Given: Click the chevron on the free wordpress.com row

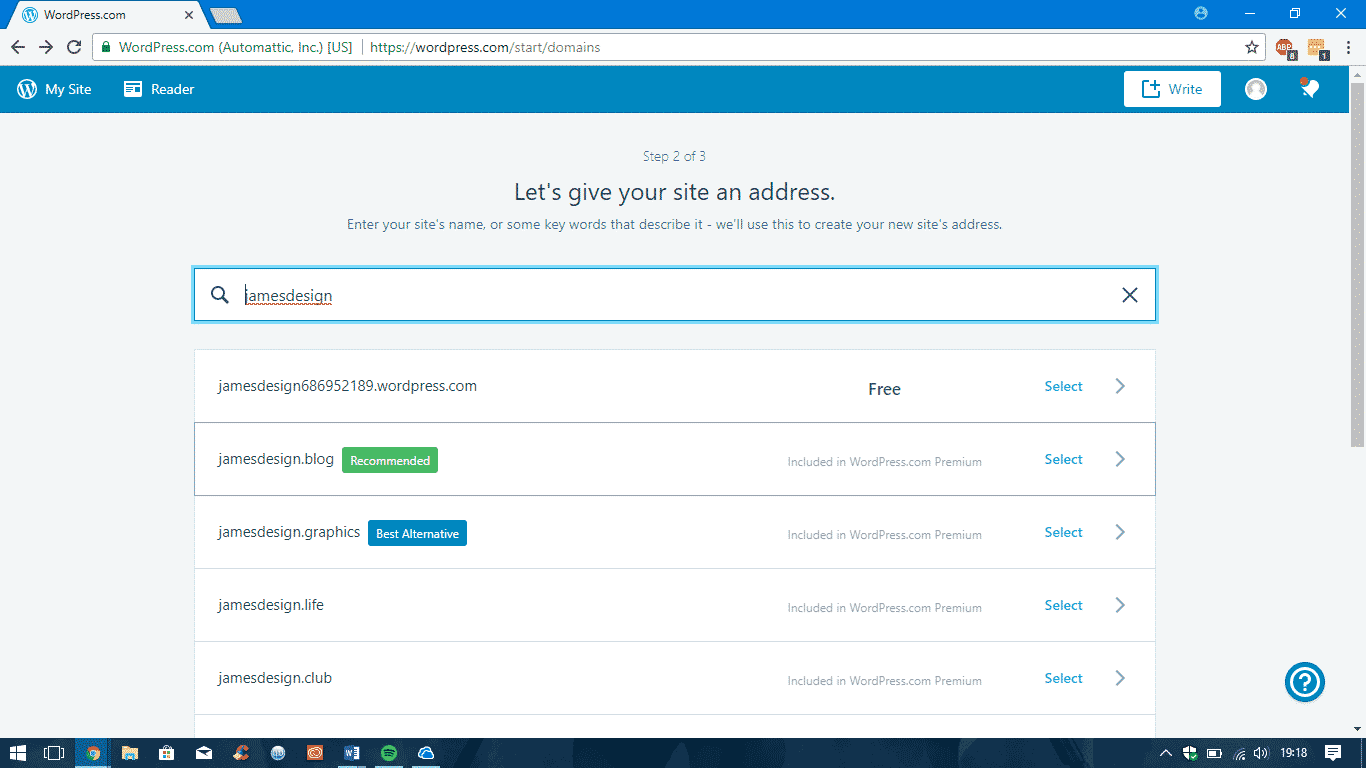Looking at the screenshot, I should click(x=1120, y=386).
